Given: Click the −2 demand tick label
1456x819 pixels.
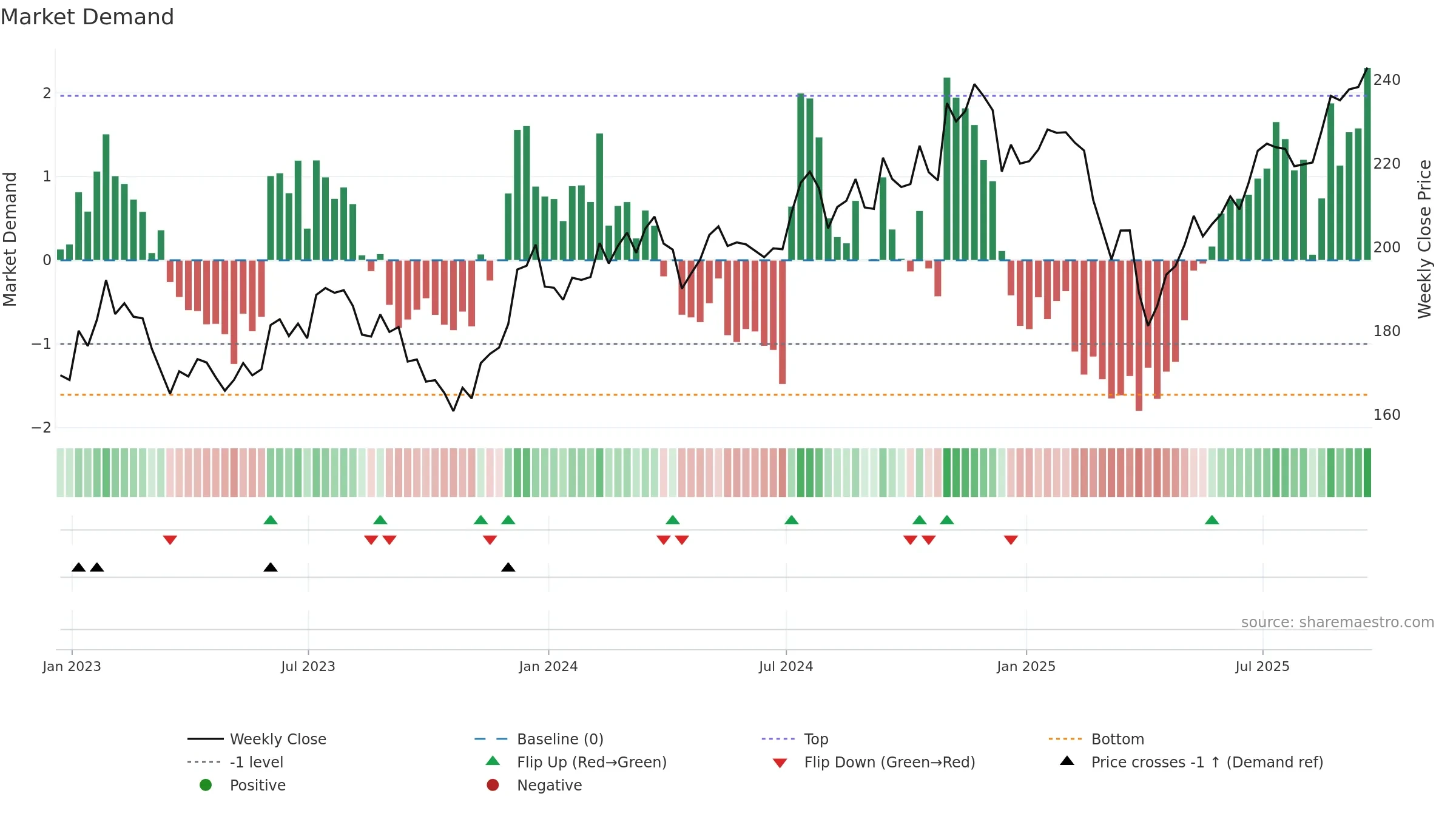Looking at the screenshot, I should pyautogui.click(x=41, y=428).
